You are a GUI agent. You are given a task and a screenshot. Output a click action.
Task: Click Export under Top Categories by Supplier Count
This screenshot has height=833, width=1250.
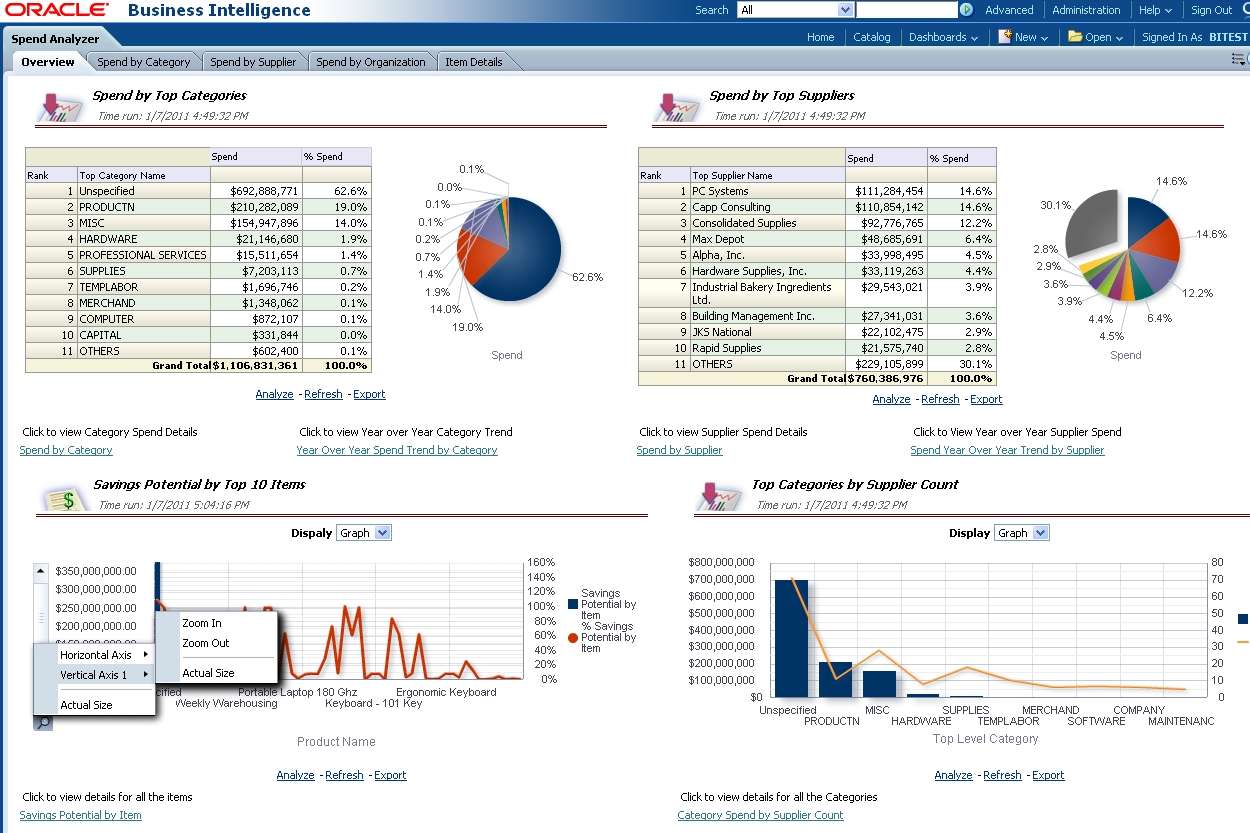pos(1048,775)
